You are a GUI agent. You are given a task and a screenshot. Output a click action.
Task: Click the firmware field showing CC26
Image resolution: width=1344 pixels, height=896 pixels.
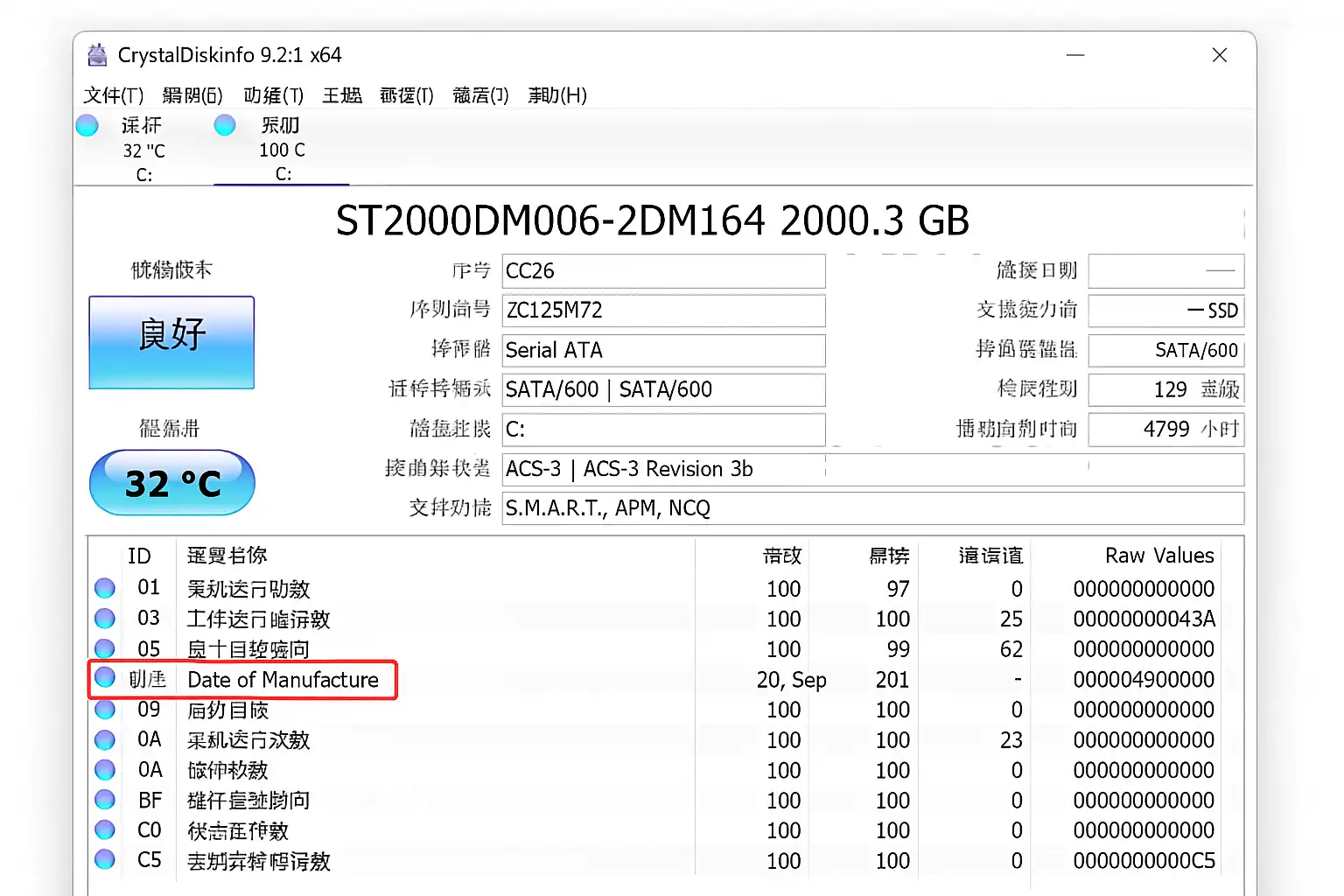tap(663, 271)
